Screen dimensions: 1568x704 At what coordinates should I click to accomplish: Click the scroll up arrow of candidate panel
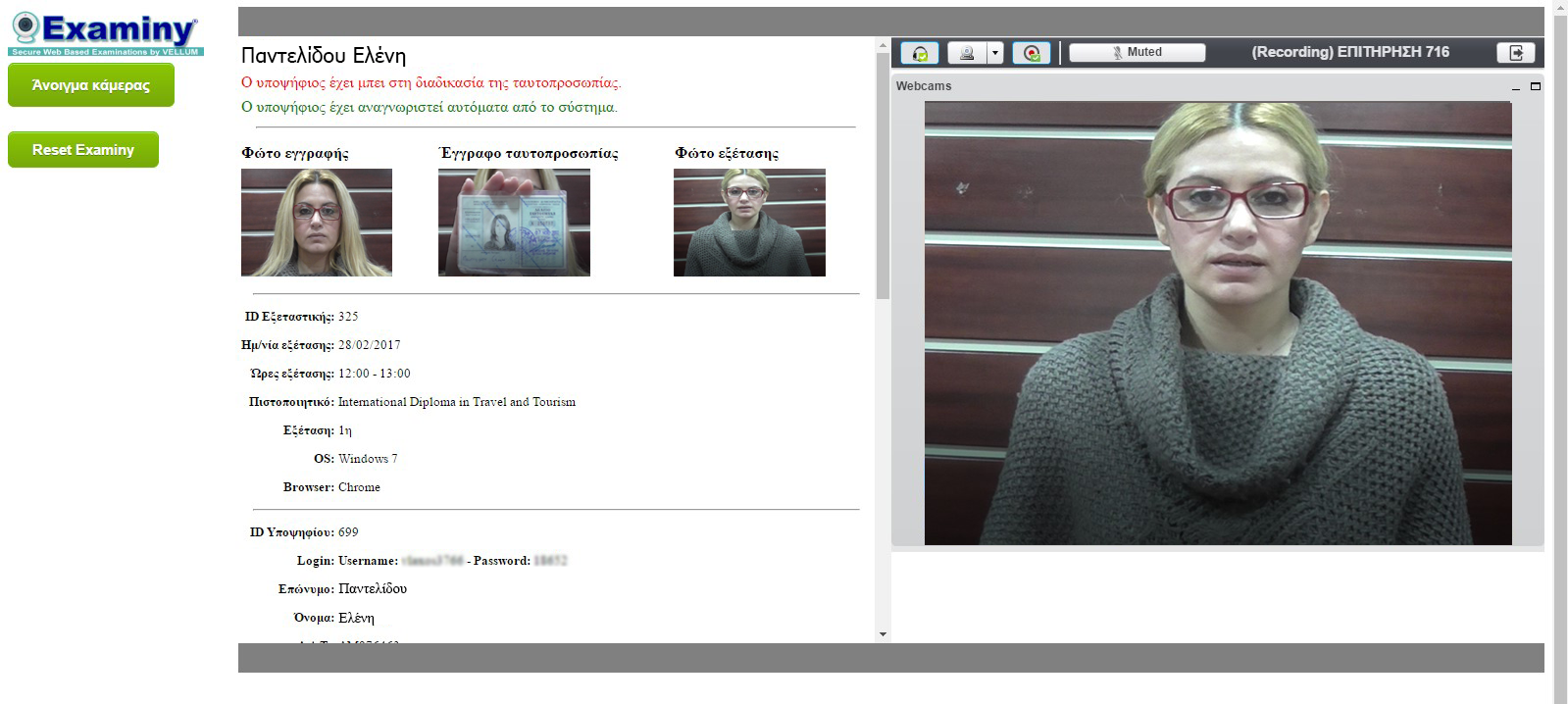883,45
